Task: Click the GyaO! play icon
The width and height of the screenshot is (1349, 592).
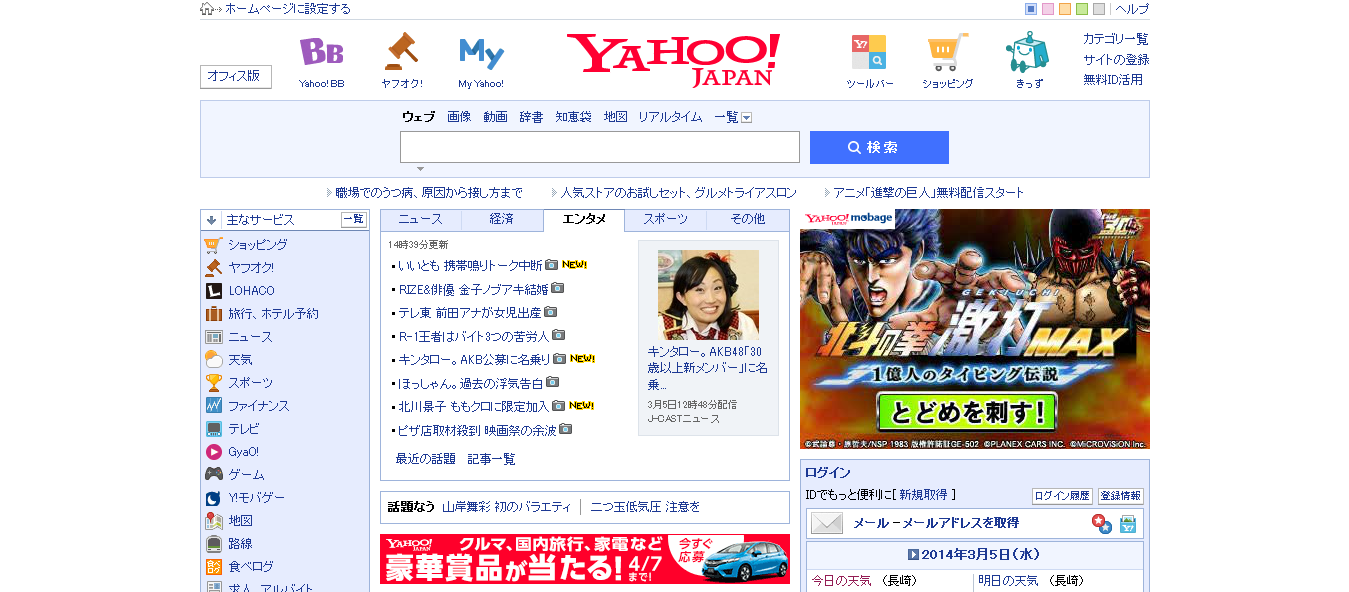Action: click(213, 452)
